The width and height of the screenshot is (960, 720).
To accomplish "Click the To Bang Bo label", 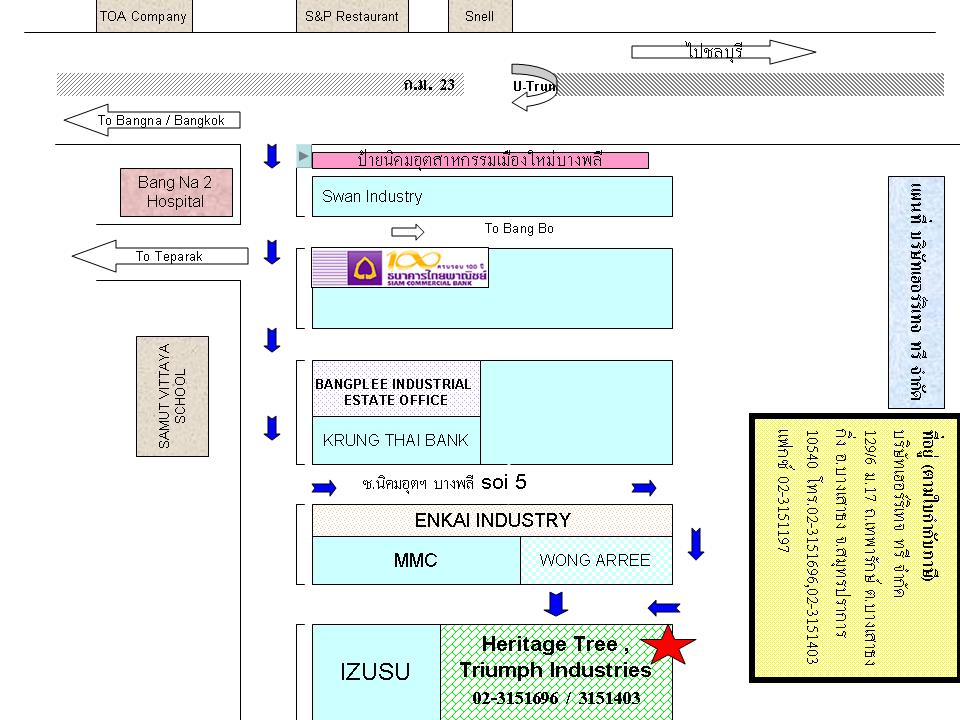I will [x=519, y=228].
